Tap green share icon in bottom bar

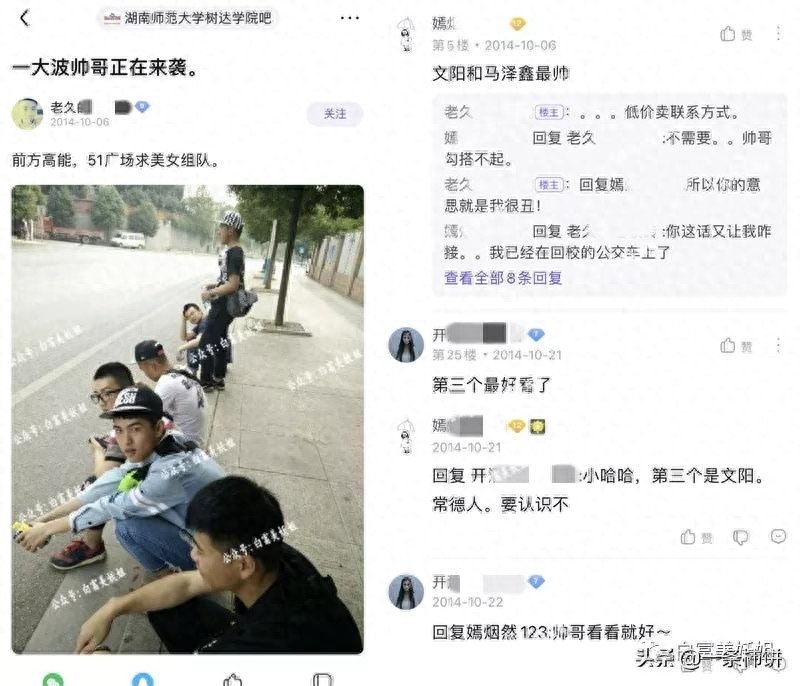tap(53, 680)
